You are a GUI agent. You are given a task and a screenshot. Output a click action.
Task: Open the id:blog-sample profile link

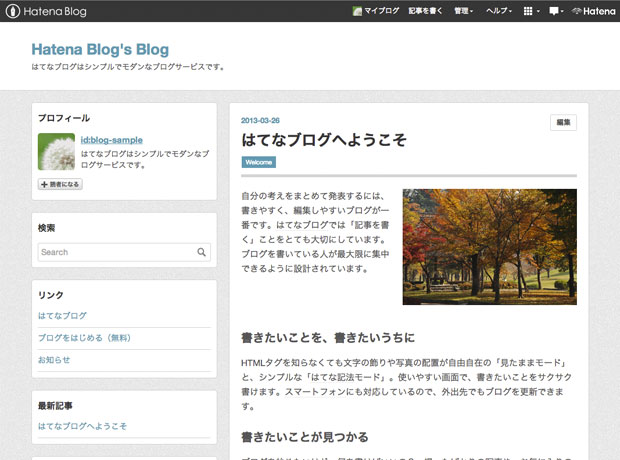pyautogui.click(x=111, y=140)
